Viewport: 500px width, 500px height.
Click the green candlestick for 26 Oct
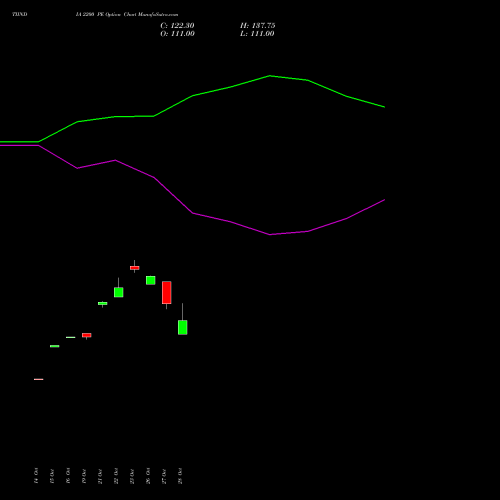tap(151, 280)
